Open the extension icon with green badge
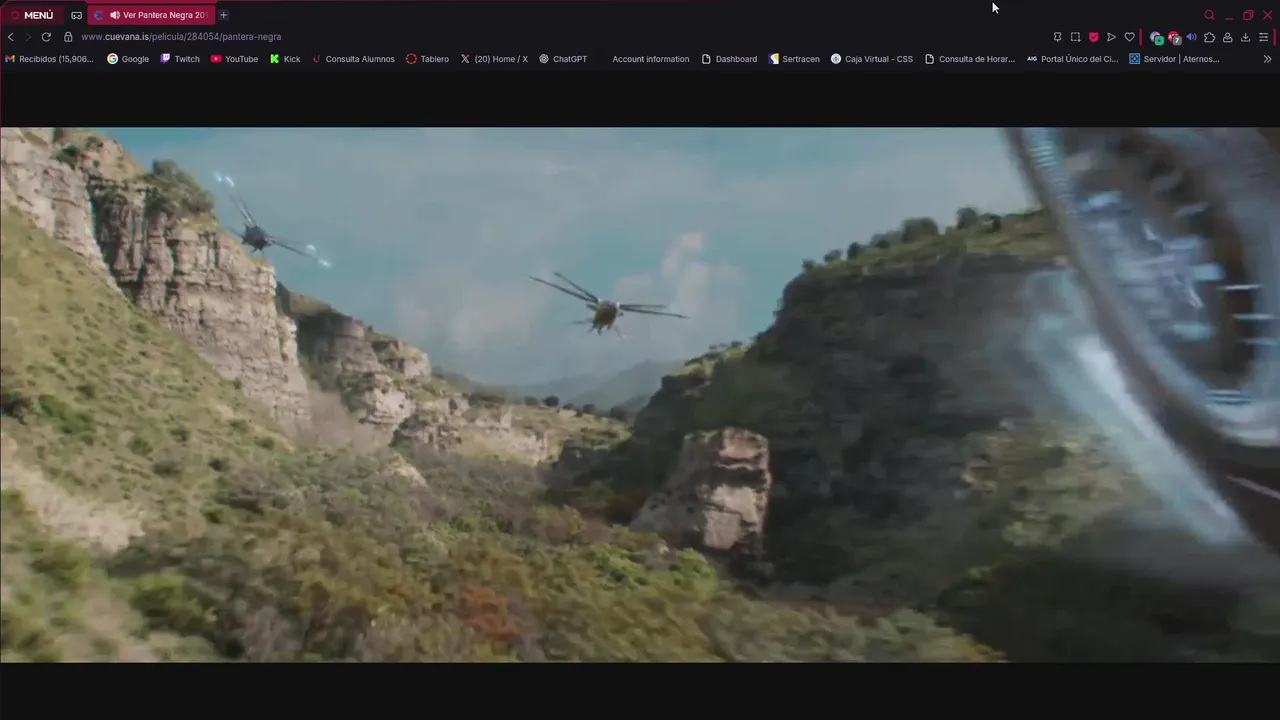Image resolution: width=1280 pixels, height=720 pixels. click(1156, 38)
